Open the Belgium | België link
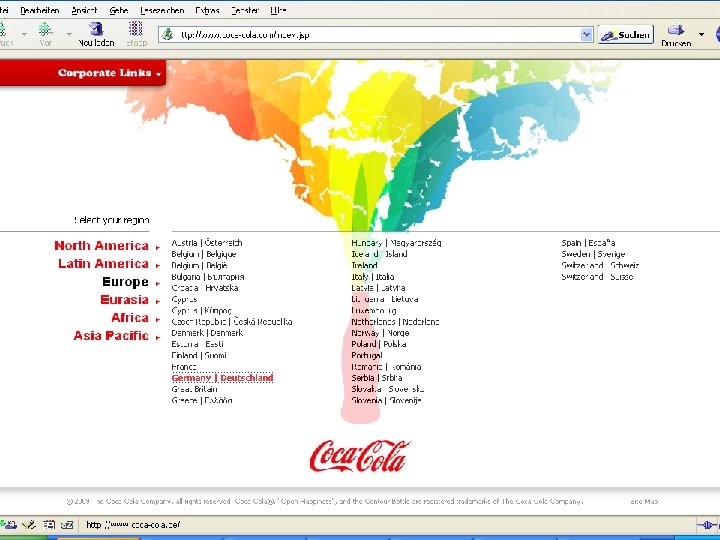The image size is (720, 540). [199, 265]
